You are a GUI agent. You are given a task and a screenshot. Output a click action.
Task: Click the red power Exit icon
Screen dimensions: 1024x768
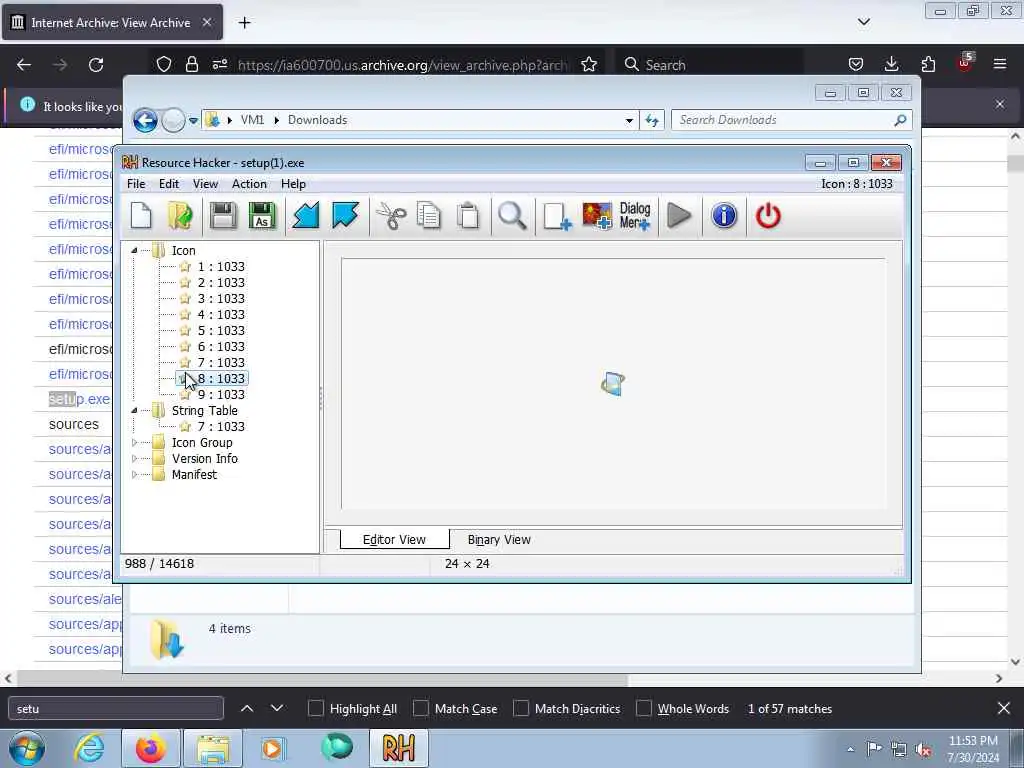click(x=768, y=216)
